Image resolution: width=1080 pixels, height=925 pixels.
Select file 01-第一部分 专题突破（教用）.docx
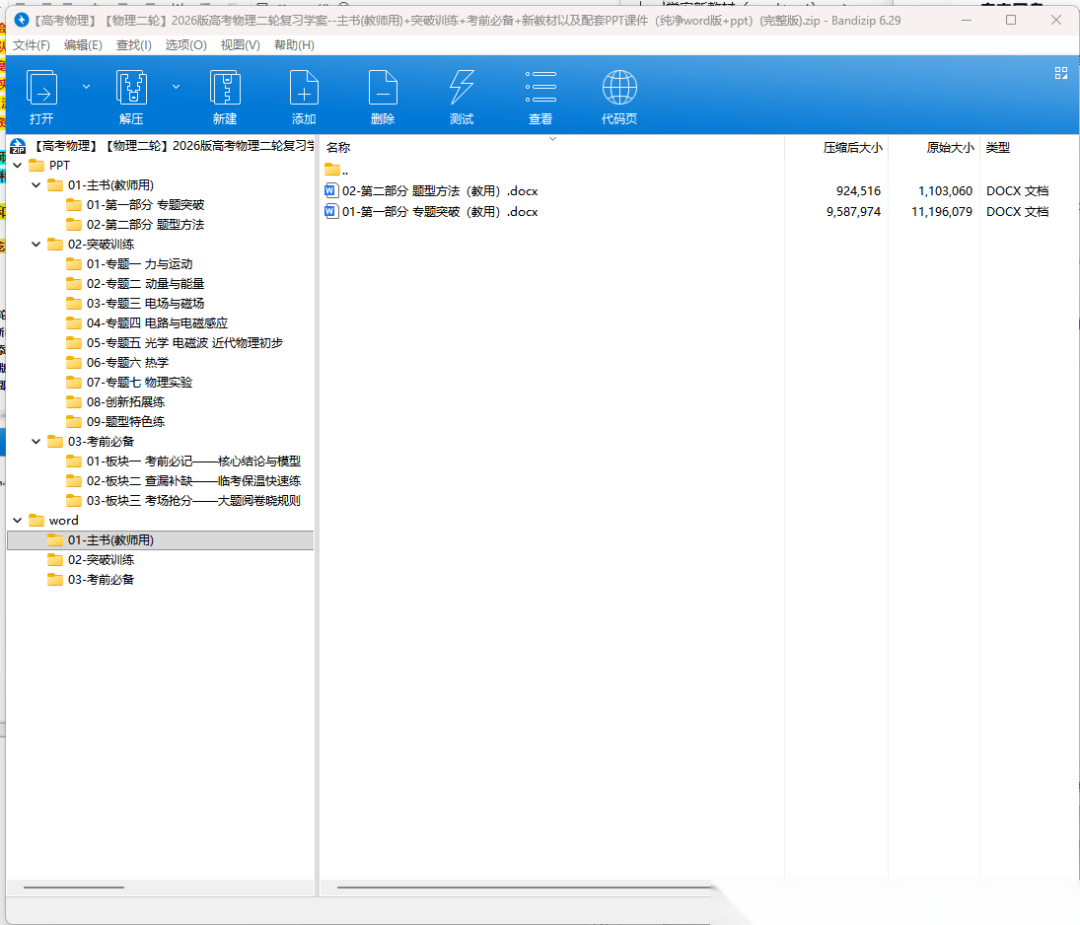[x=439, y=212]
